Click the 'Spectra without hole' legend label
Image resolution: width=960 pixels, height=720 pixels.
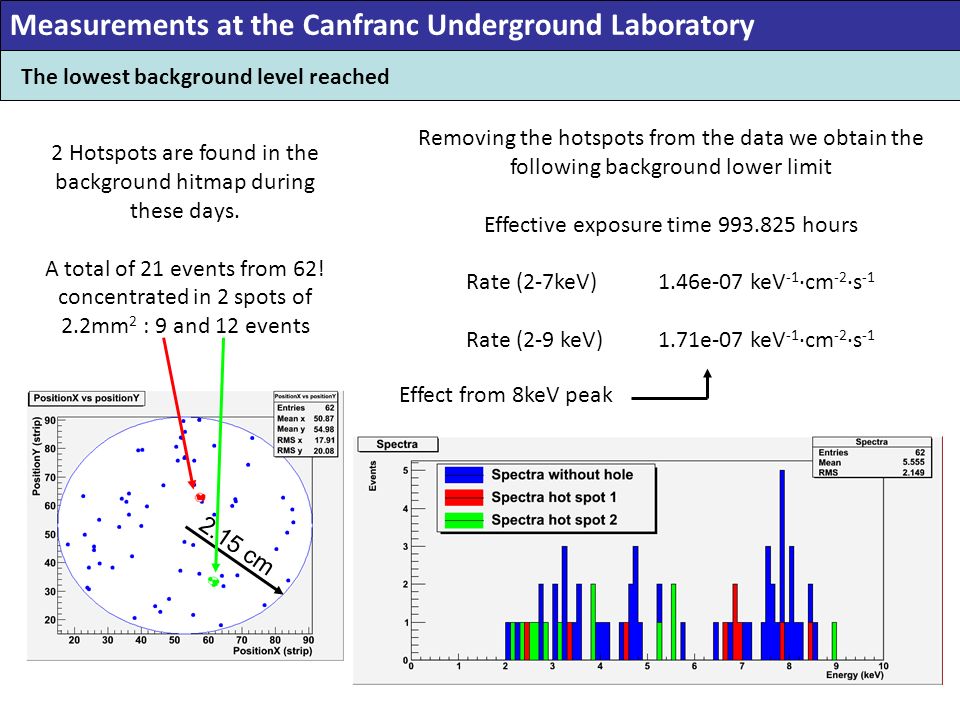point(562,475)
